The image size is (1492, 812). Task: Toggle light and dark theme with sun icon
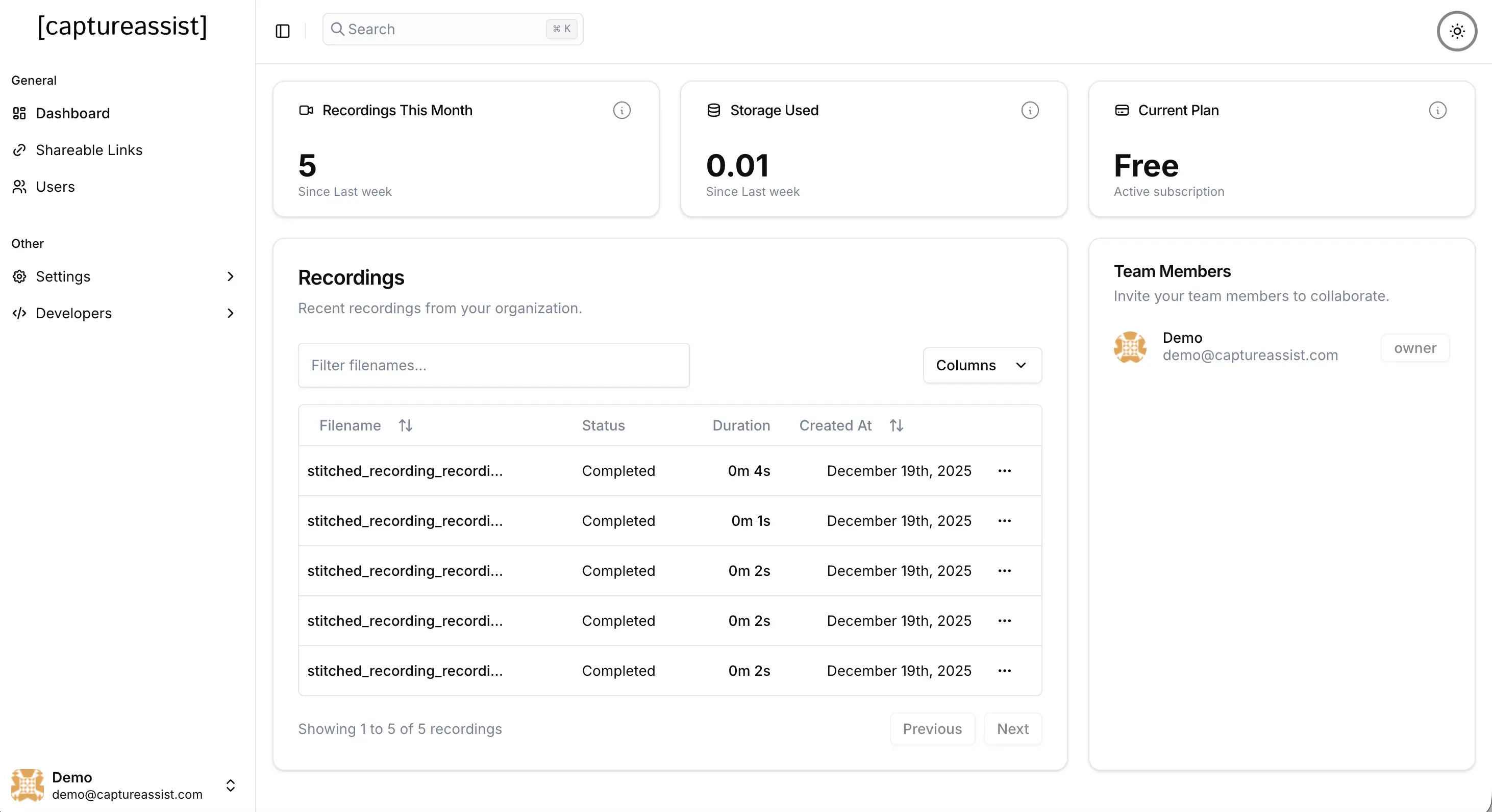1457,31
